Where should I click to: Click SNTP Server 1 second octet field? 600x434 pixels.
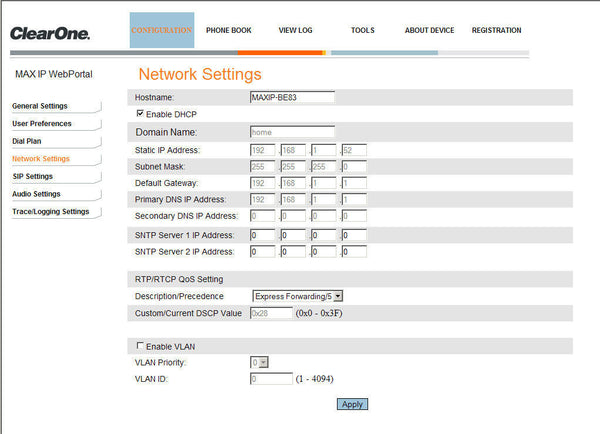(293, 235)
